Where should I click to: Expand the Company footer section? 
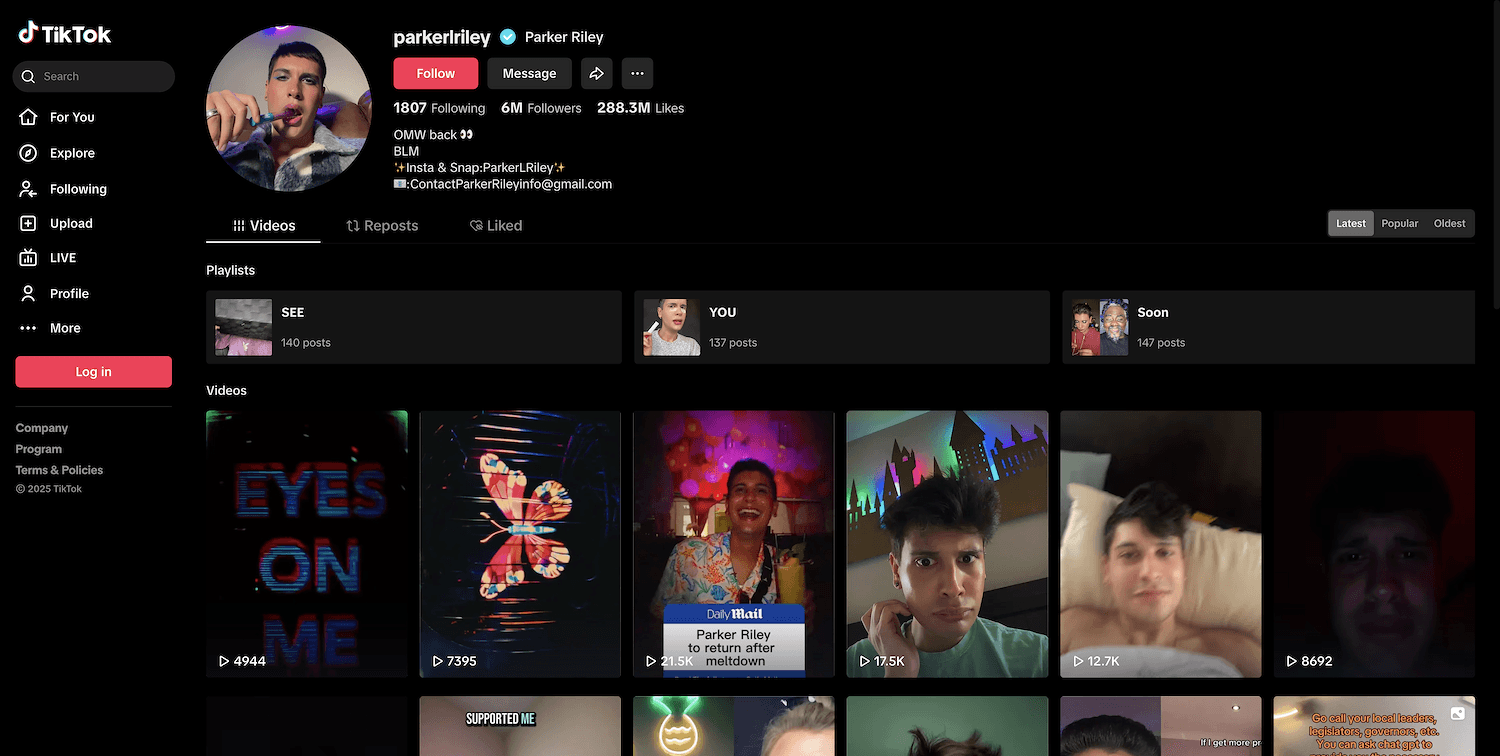point(42,428)
